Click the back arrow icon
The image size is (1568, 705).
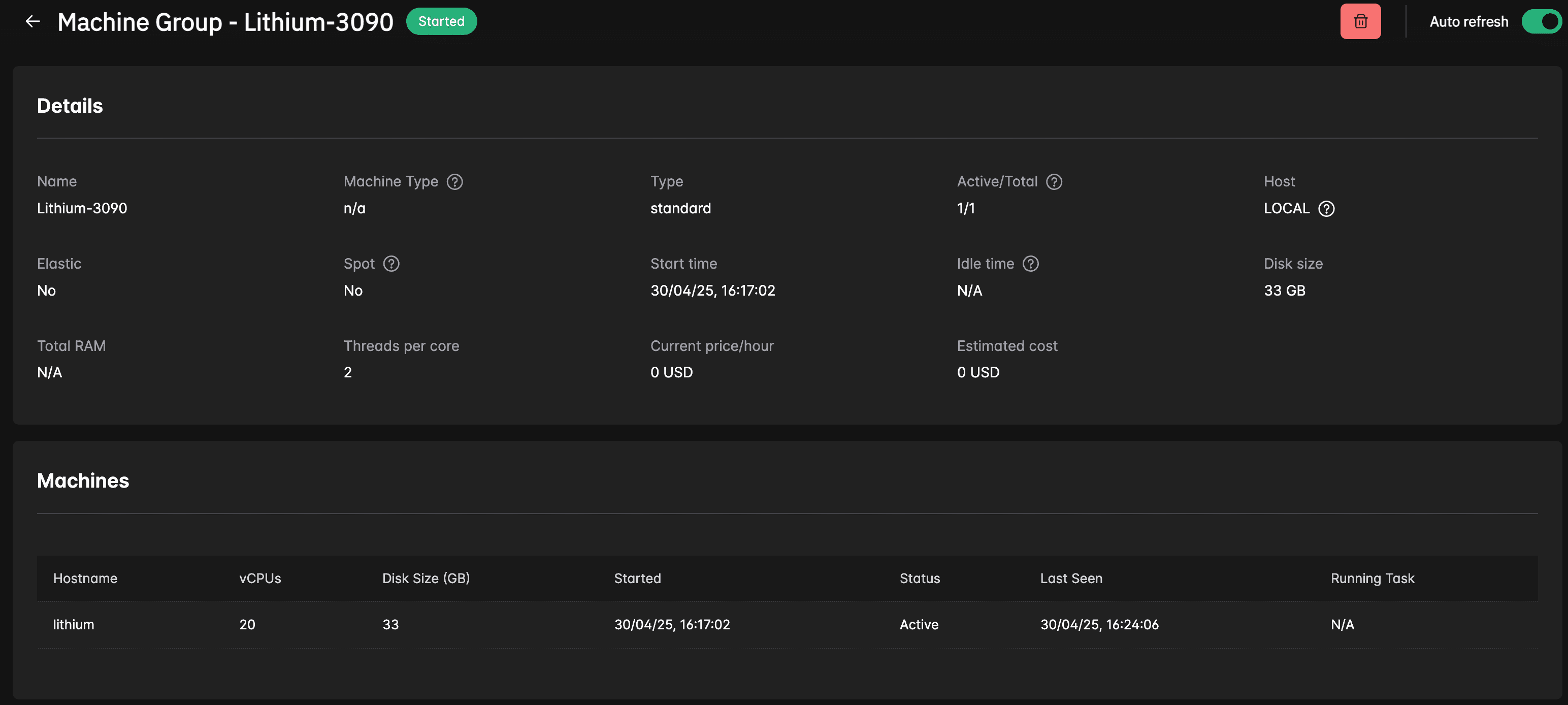point(33,22)
